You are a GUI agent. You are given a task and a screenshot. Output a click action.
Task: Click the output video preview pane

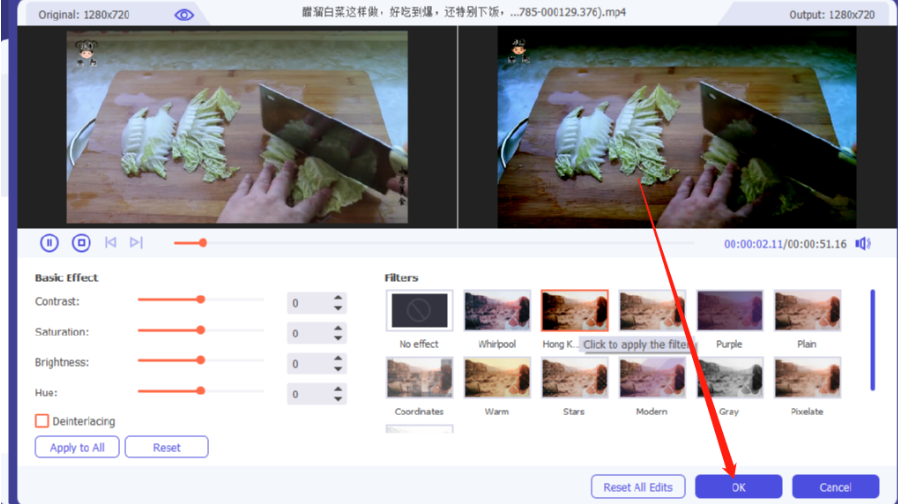[x=677, y=127]
